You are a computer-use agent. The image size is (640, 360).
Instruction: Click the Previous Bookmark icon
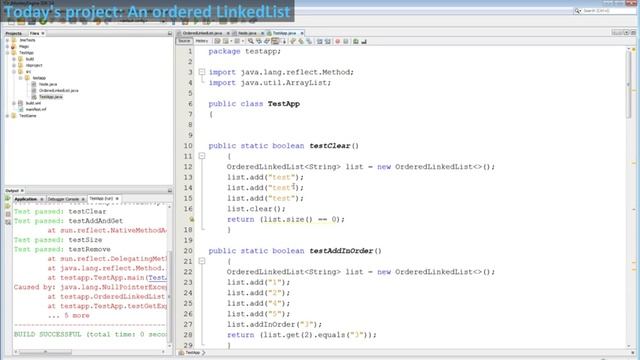pos(293,41)
